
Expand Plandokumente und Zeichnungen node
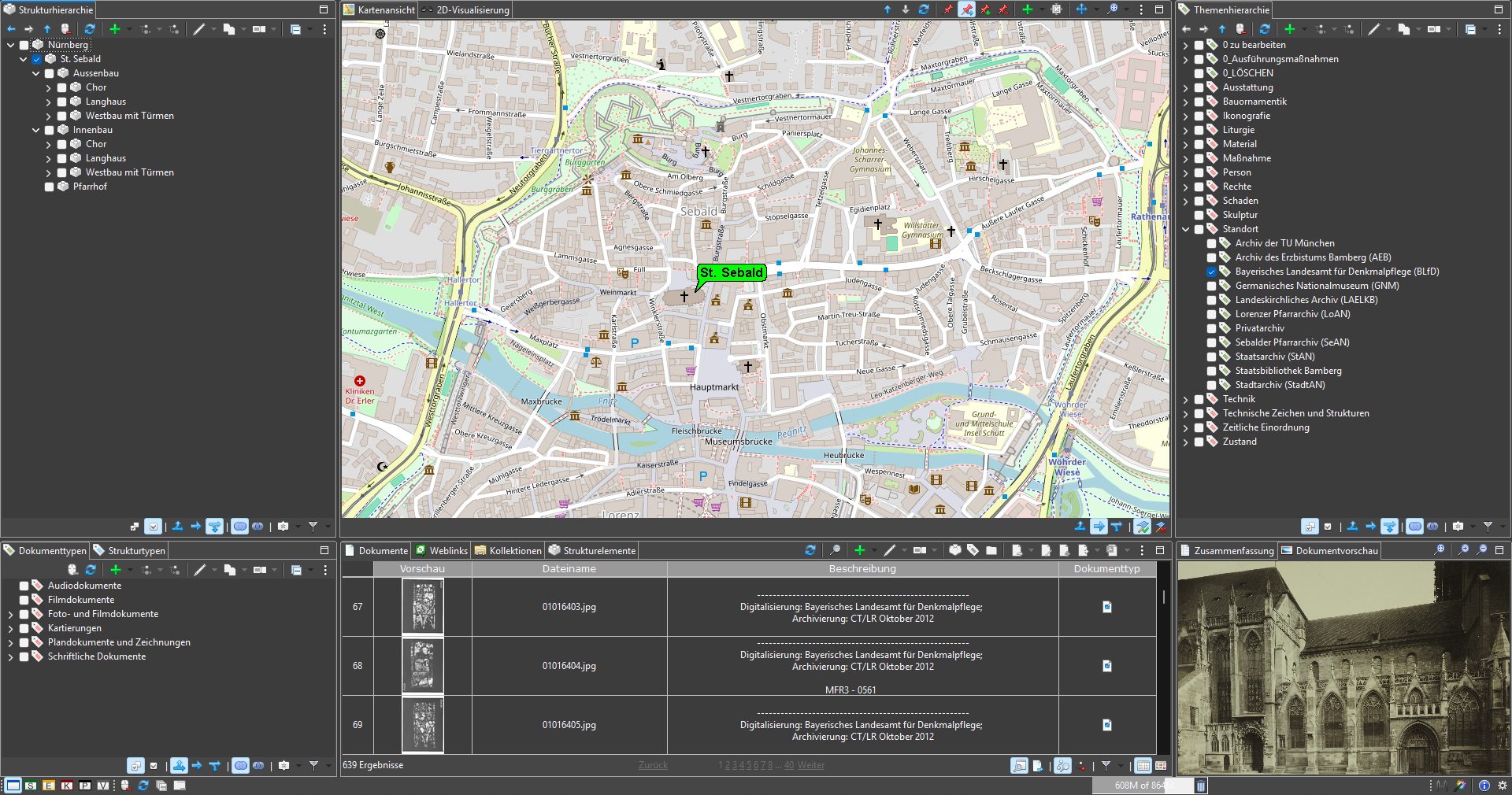[11, 642]
